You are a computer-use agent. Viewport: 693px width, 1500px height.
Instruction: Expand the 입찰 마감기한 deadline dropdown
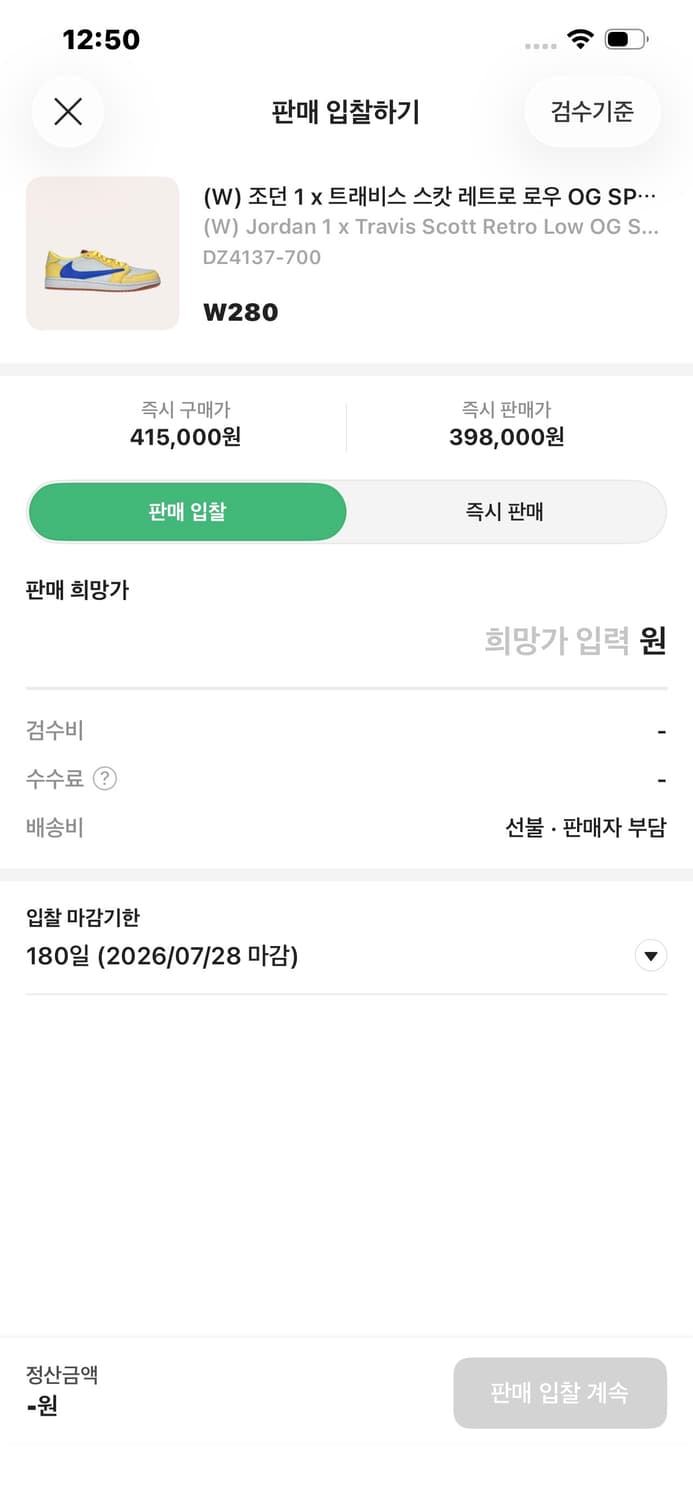pos(651,955)
